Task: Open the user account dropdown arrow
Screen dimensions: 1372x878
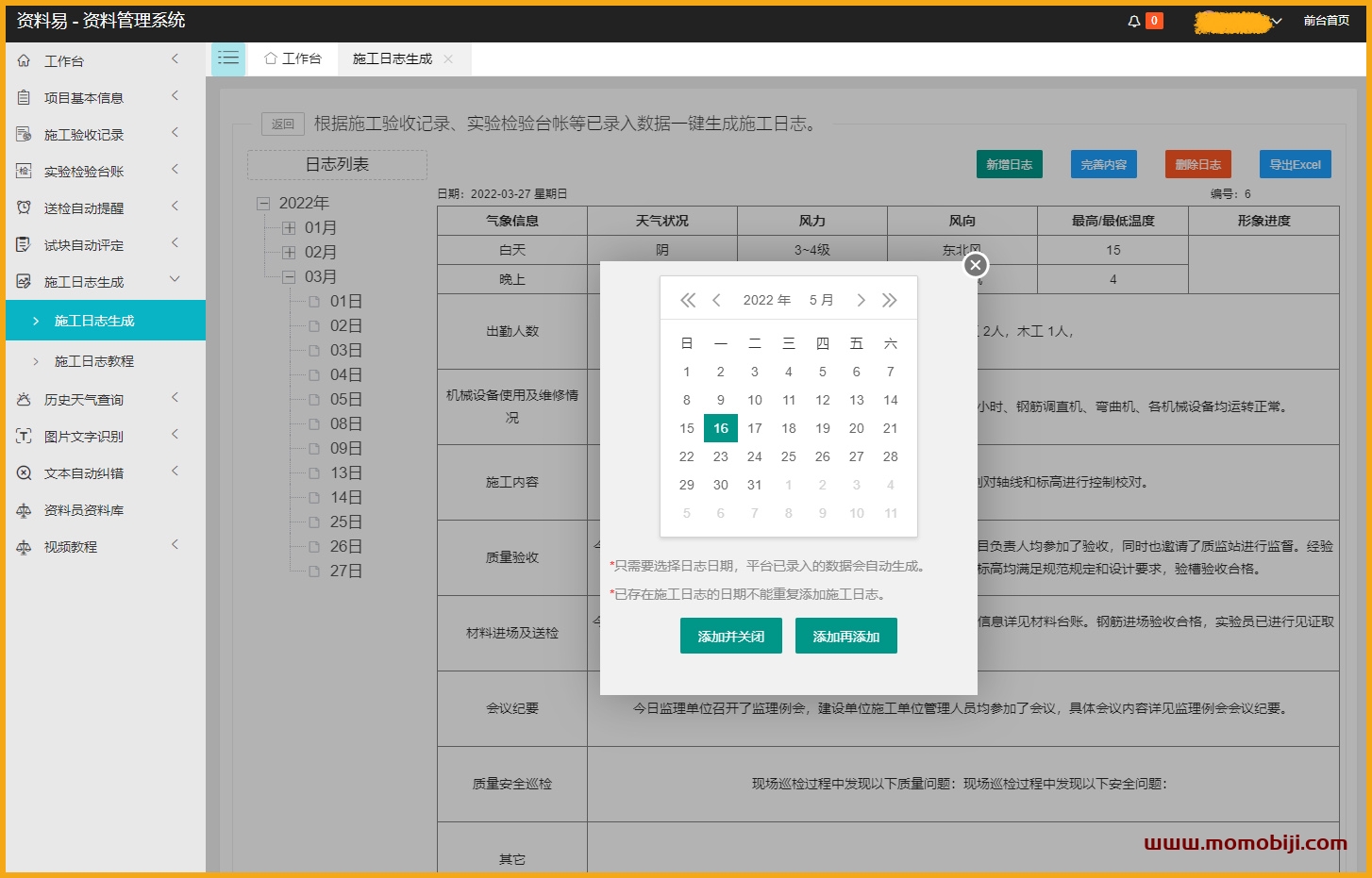Action: click(1277, 21)
